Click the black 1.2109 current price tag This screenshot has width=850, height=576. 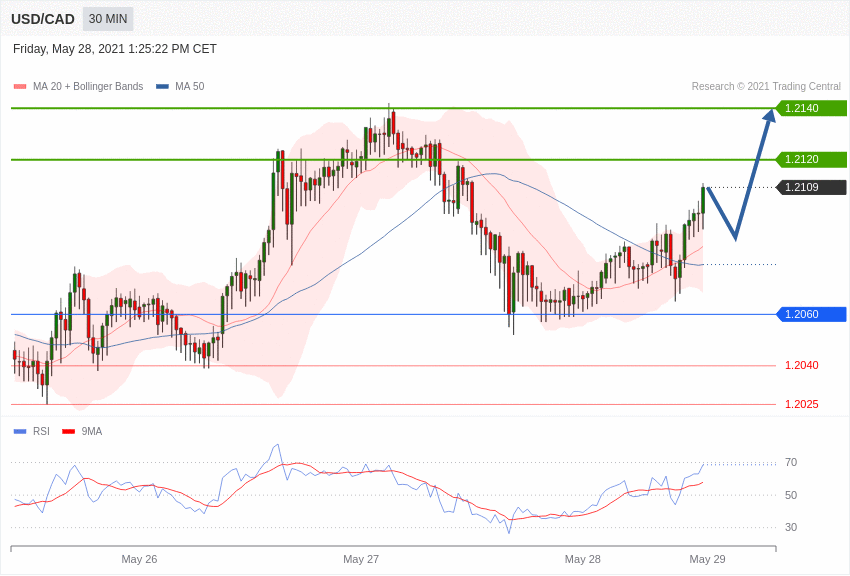(811, 187)
